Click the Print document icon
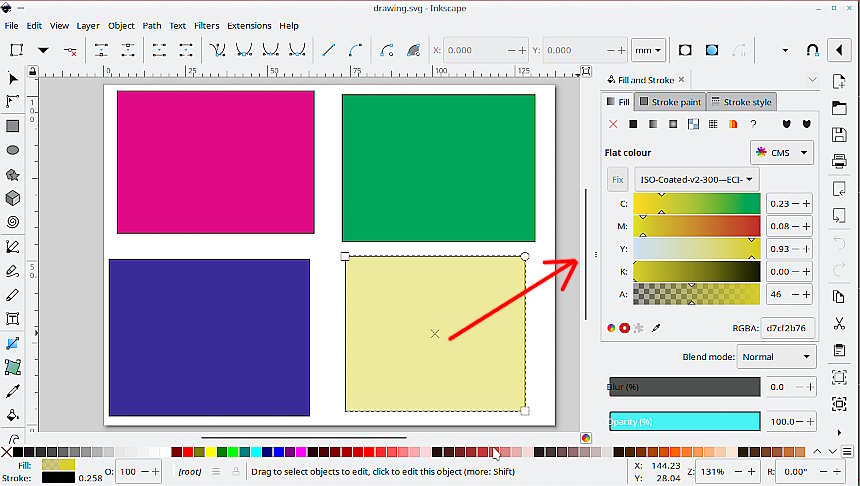The image size is (860, 486). coord(839,161)
